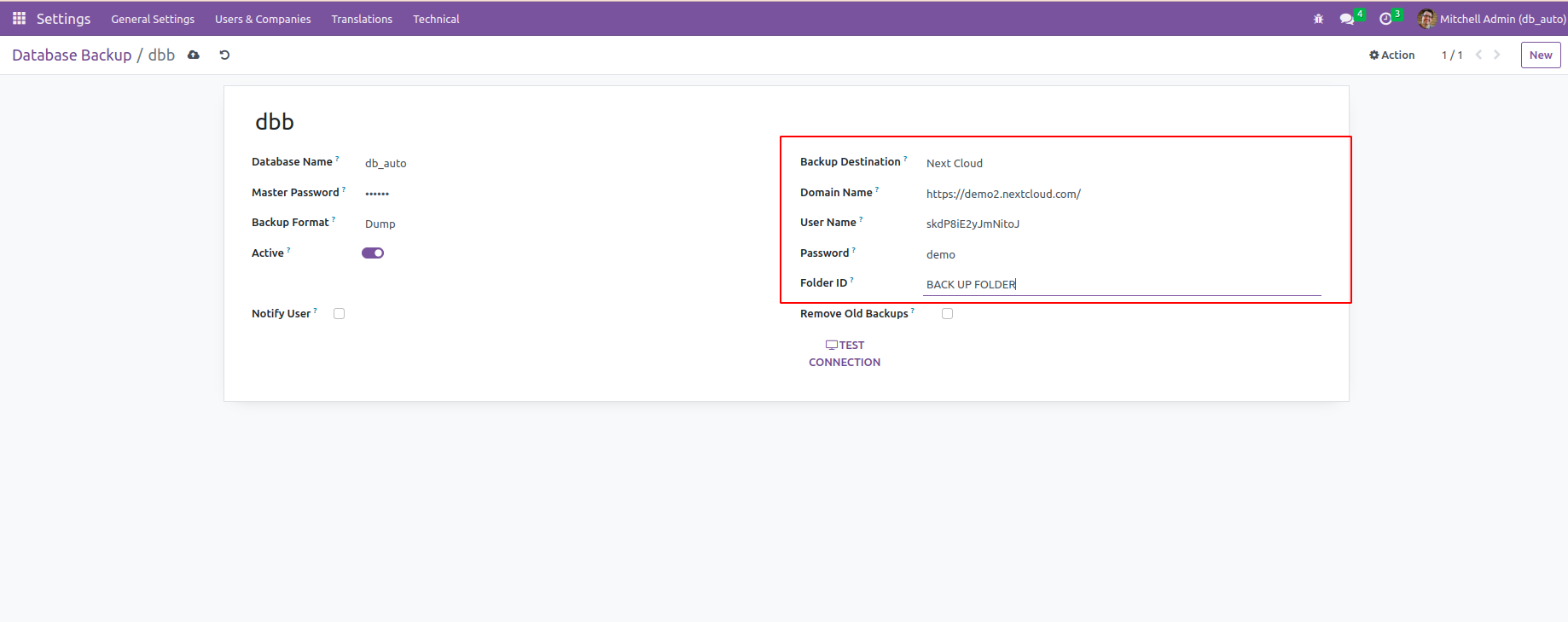This screenshot has height=622, width=1568.
Task: Open Technical menu
Action: click(x=436, y=19)
